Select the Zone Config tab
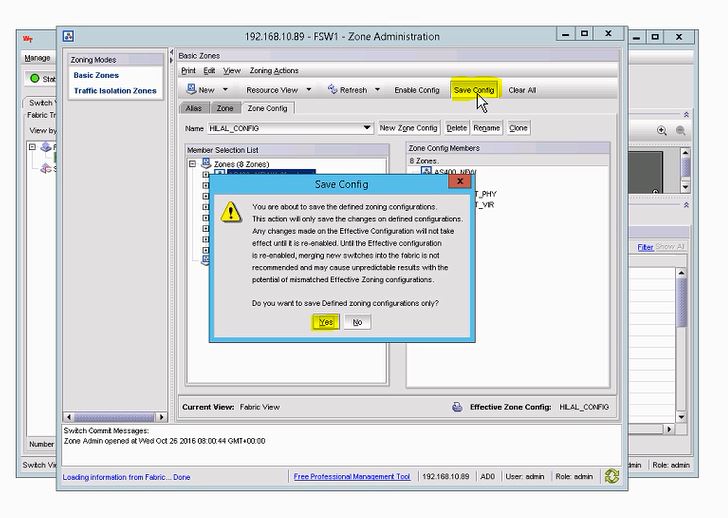 coord(267,108)
